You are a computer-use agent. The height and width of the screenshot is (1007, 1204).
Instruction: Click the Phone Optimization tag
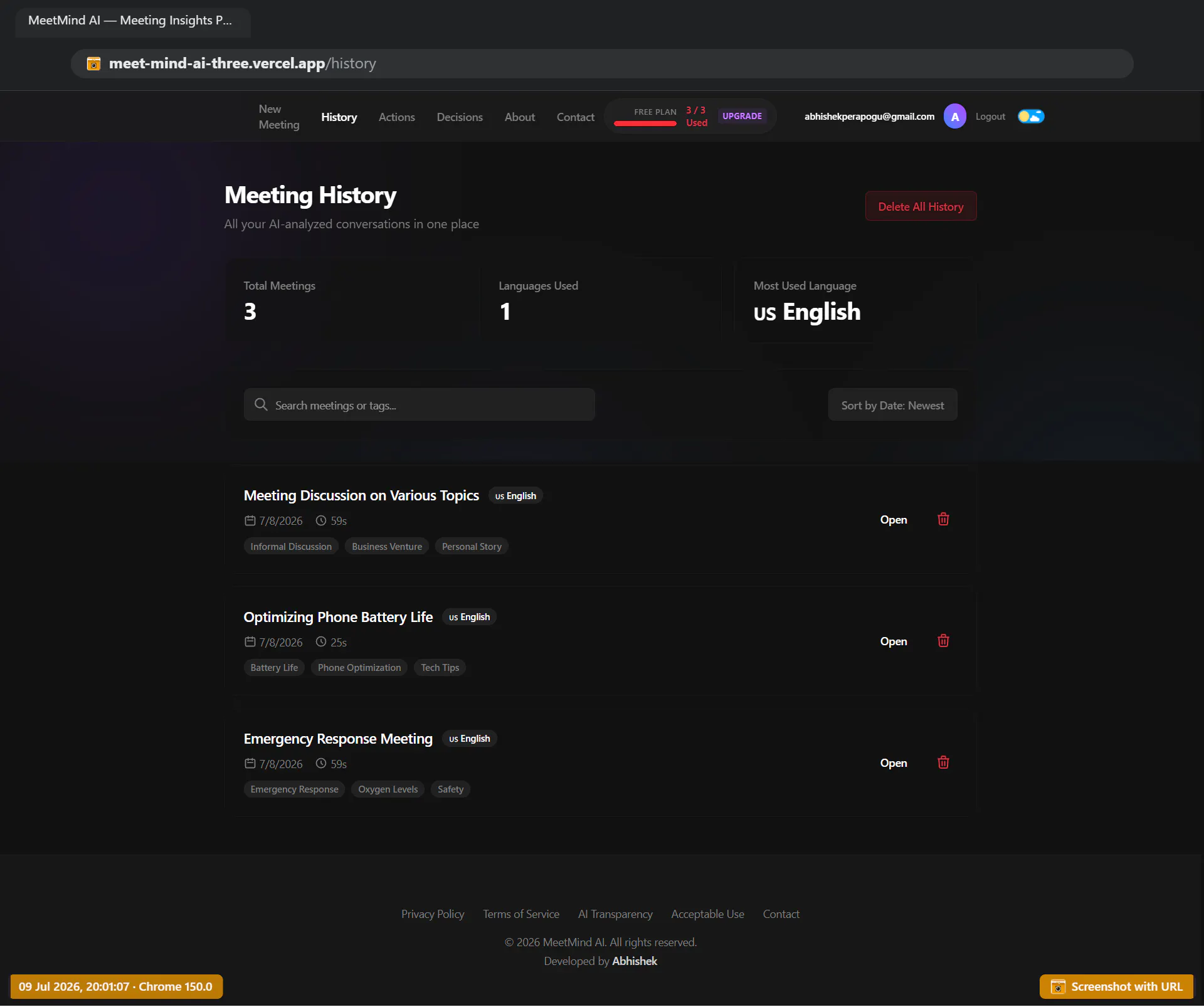(359, 668)
